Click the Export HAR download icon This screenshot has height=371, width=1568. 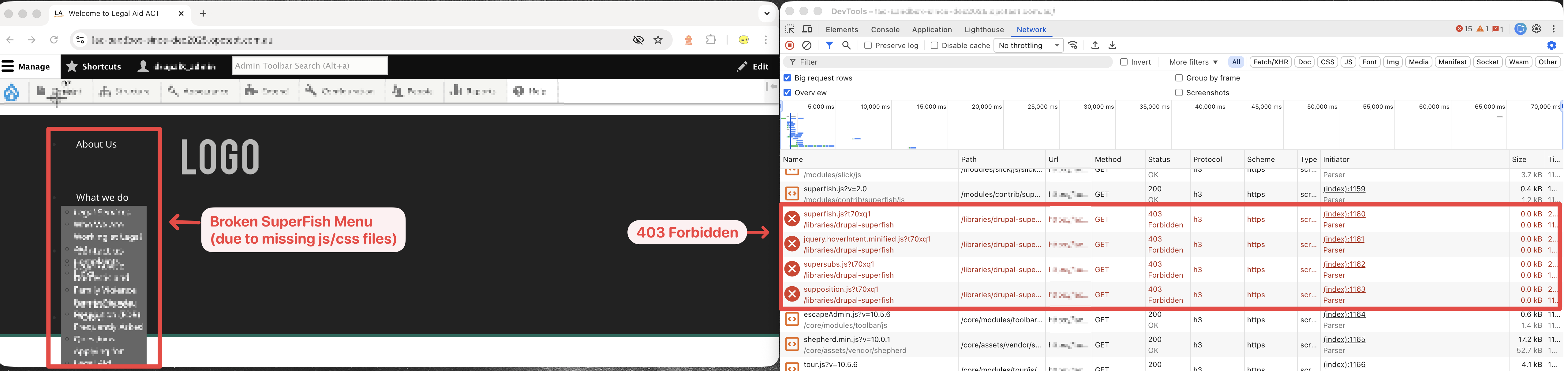[x=1112, y=45]
